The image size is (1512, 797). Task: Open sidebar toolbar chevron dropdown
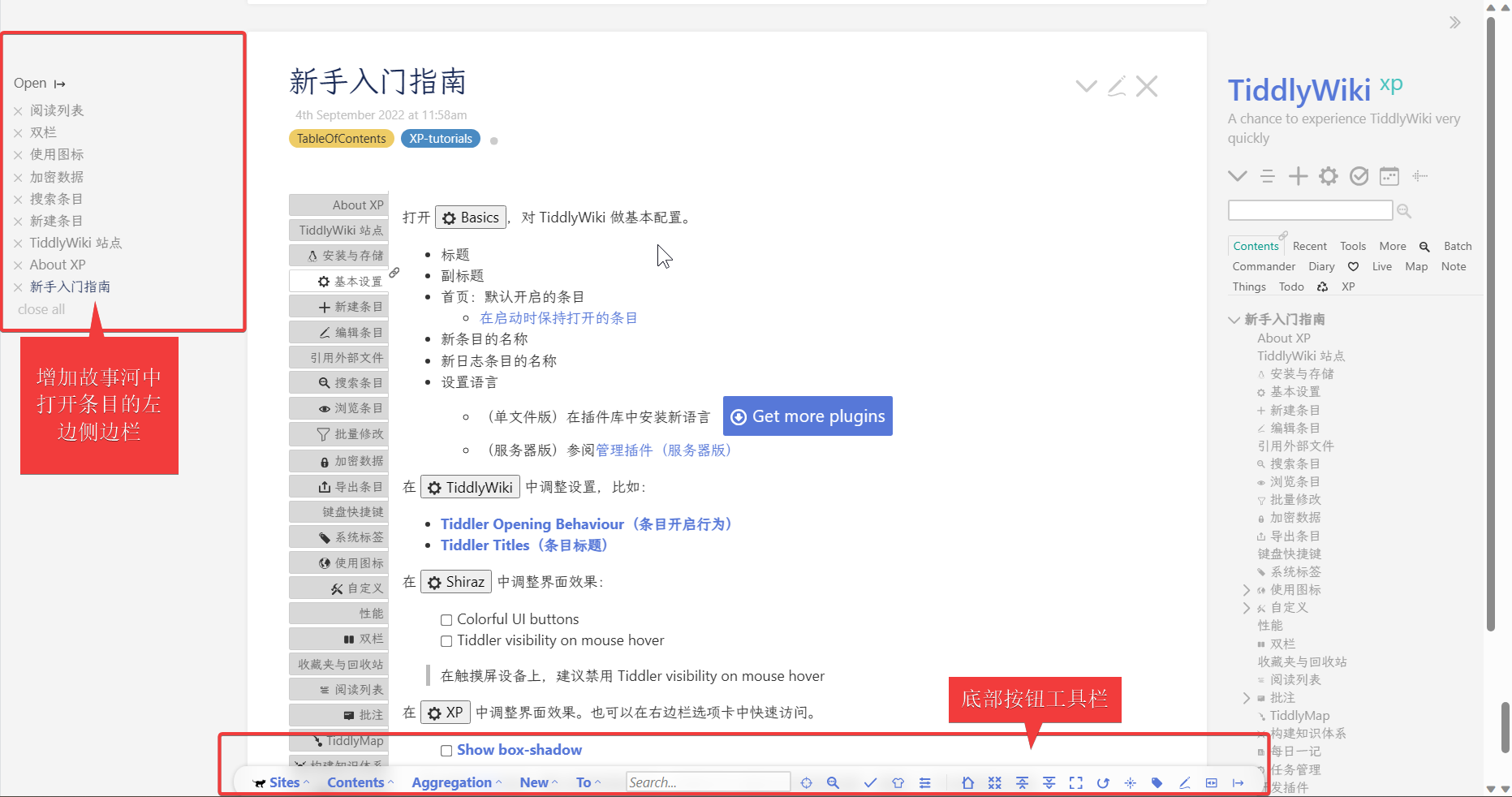1238,176
